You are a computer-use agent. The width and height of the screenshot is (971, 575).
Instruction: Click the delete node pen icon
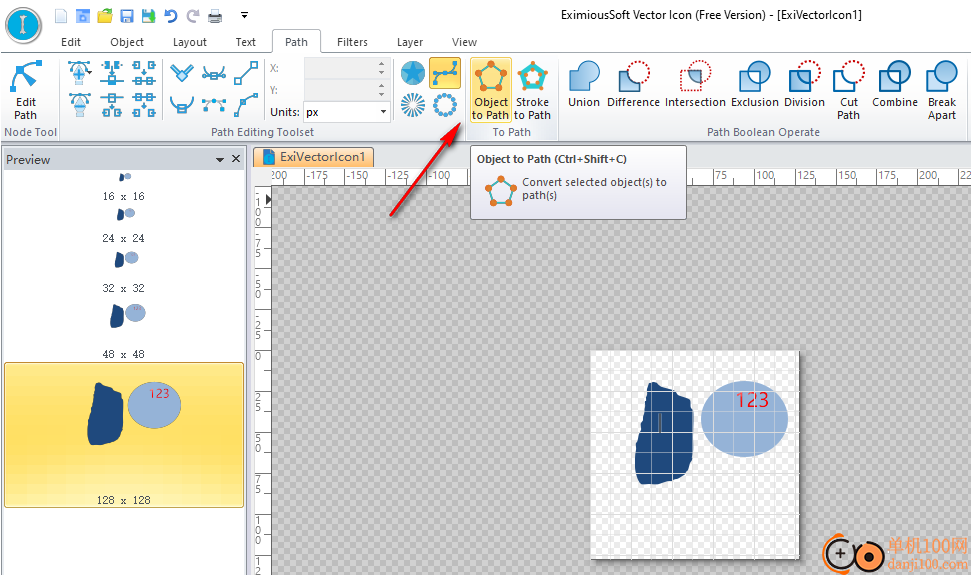(80, 105)
